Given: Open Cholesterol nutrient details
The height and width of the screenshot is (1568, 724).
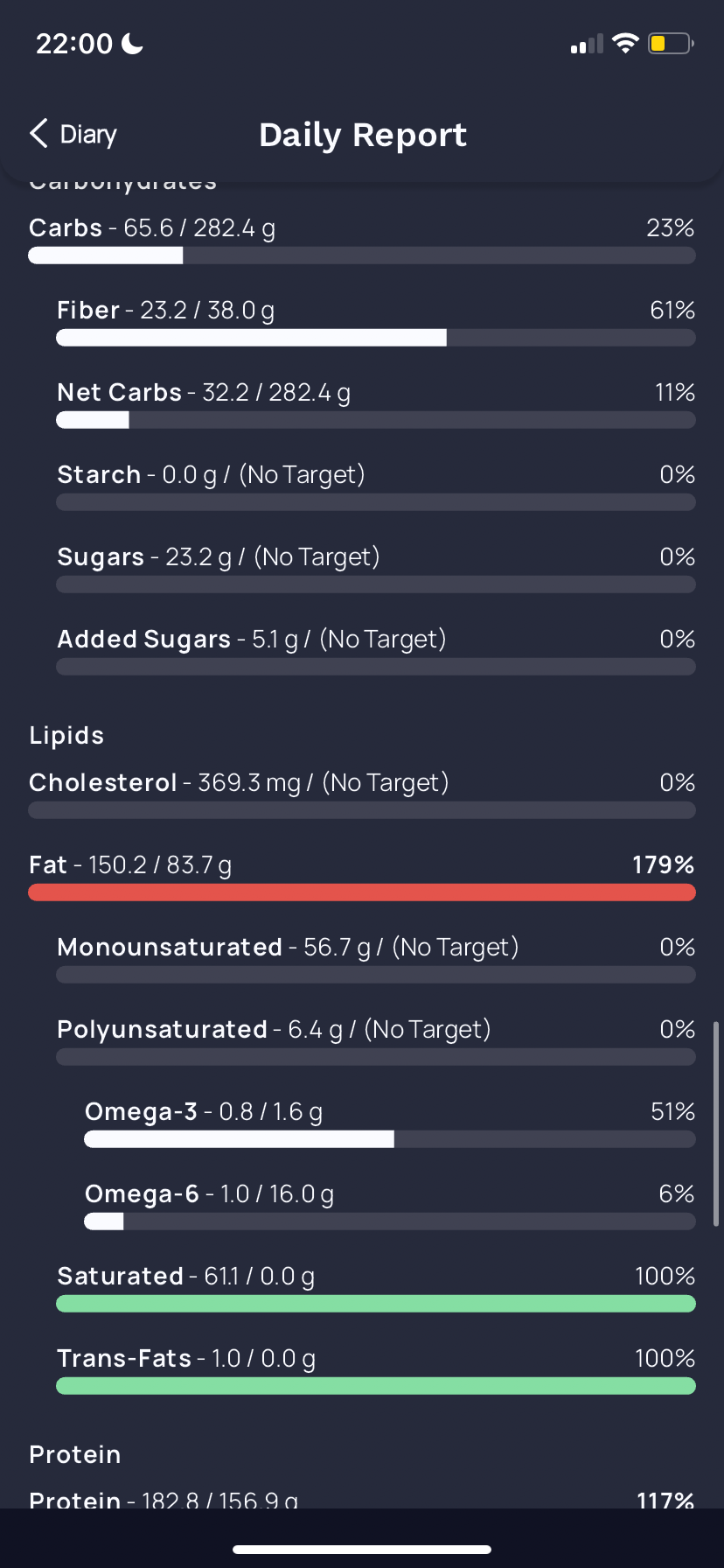Looking at the screenshot, I should 362,794.
